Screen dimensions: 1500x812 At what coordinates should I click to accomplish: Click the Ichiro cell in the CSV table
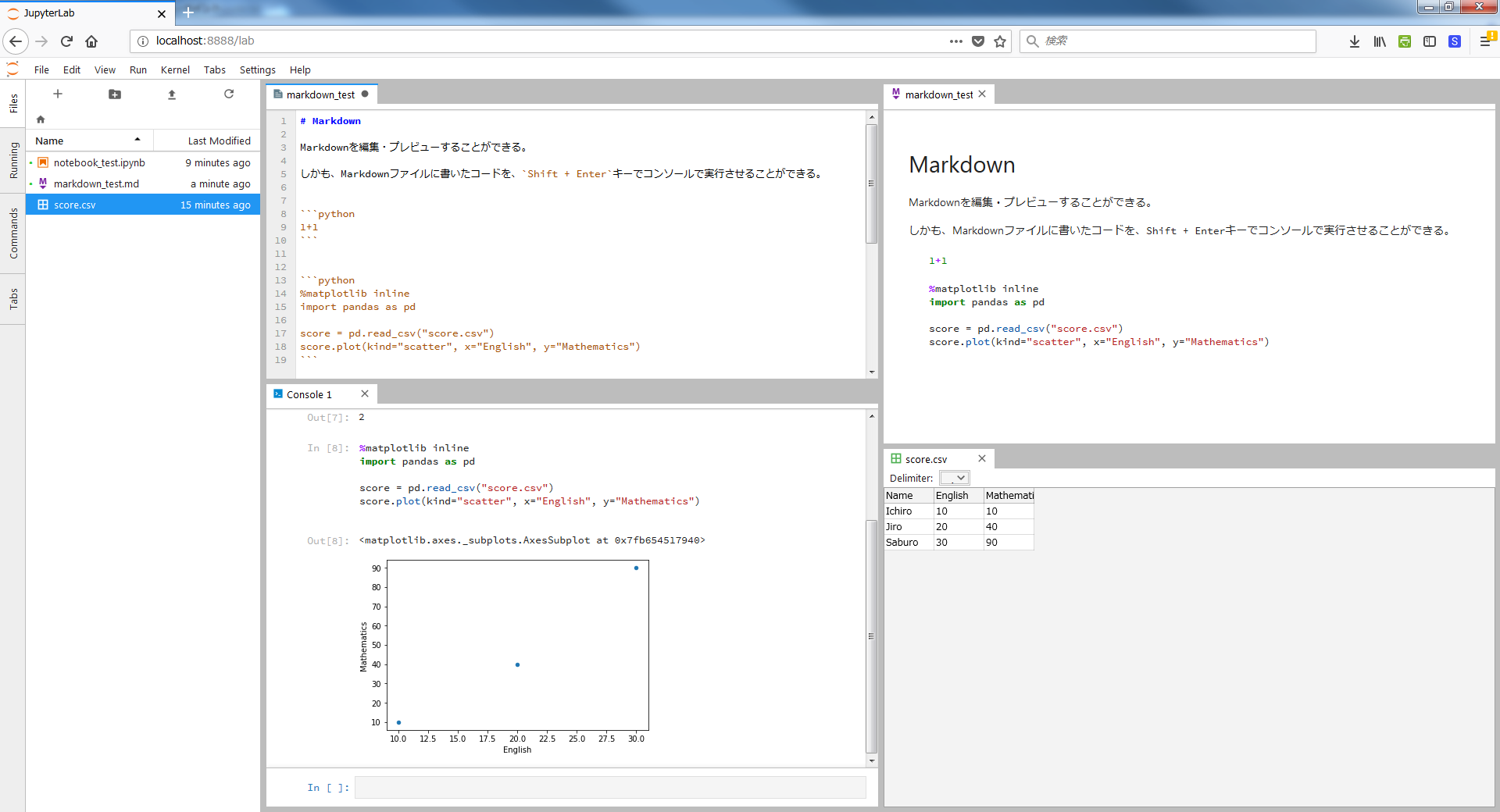coord(909,511)
